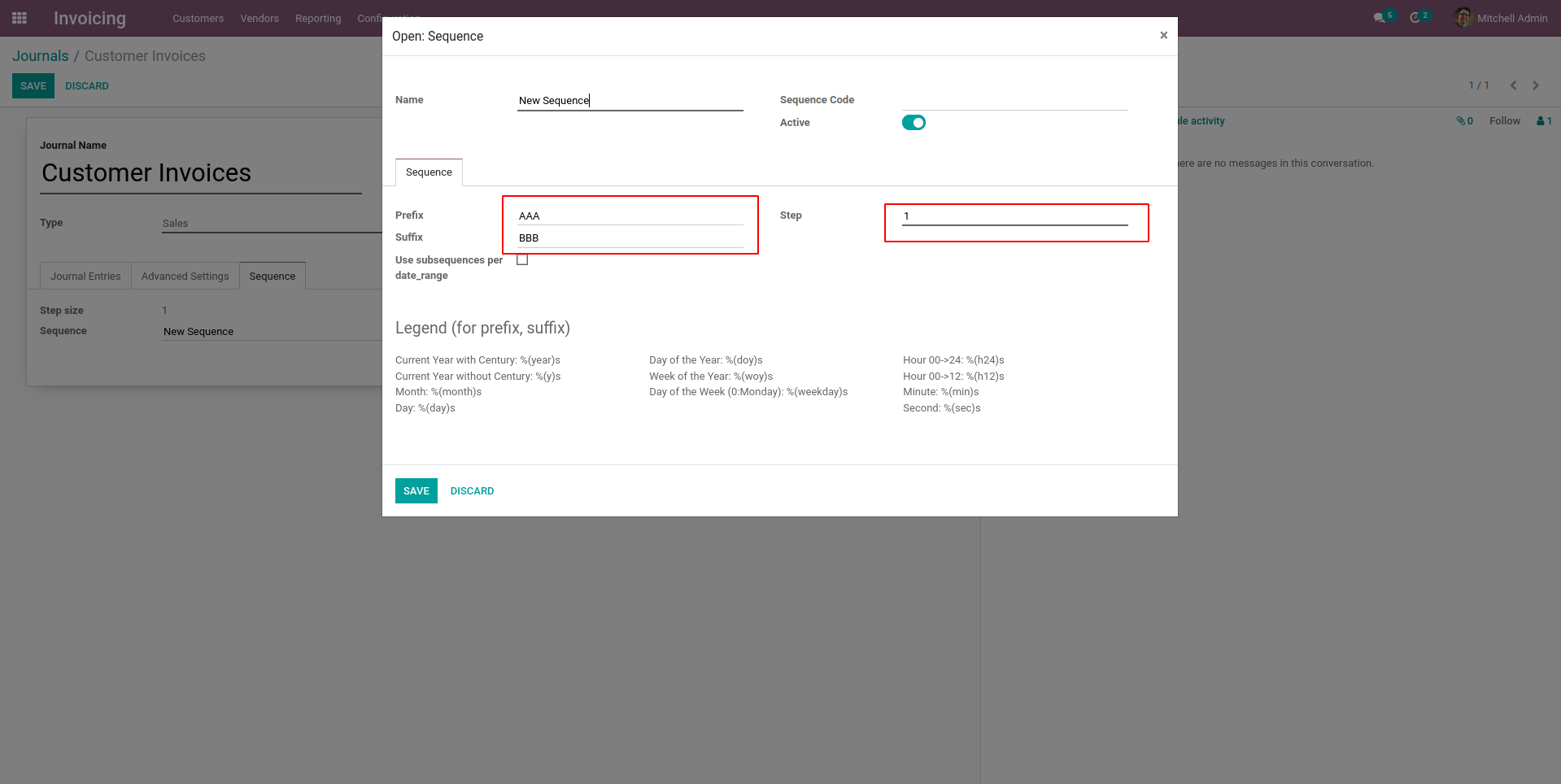Go to previous record arrow

tap(1513, 85)
